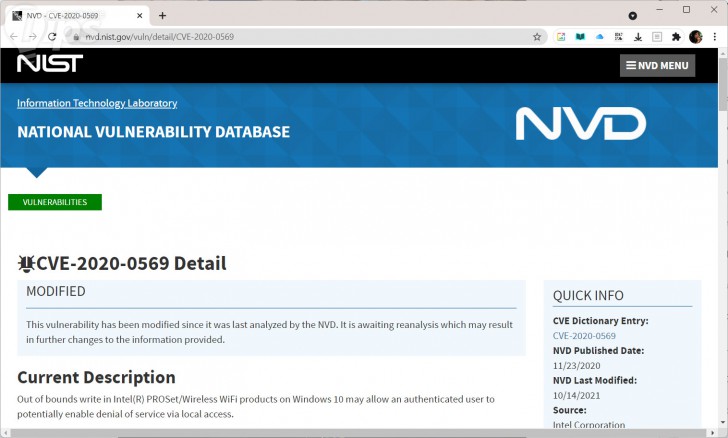This screenshot has height=438, width=728.
Task: Click the MODIFIED status heading
Action: click(56, 291)
